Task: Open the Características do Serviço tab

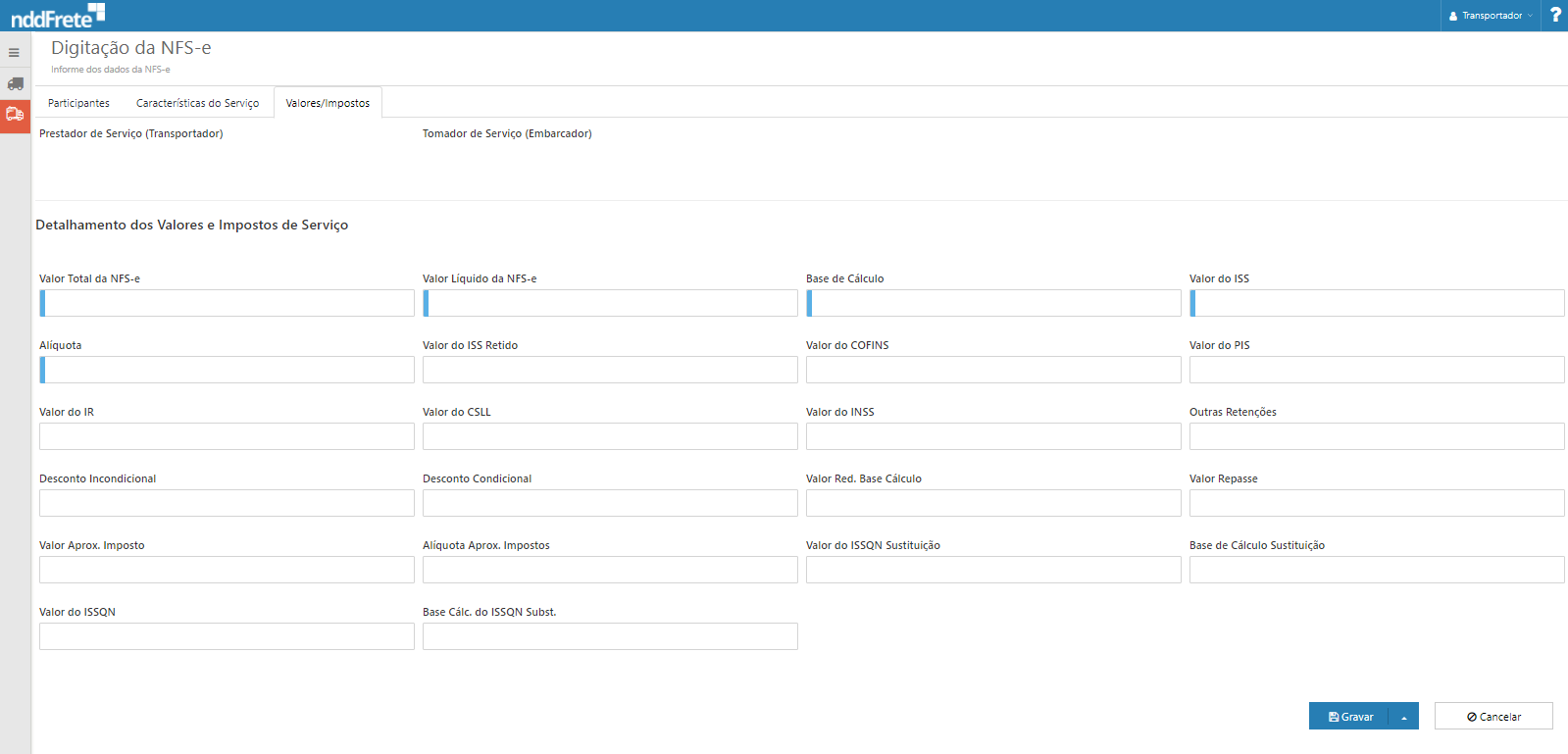Action: [x=197, y=103]
